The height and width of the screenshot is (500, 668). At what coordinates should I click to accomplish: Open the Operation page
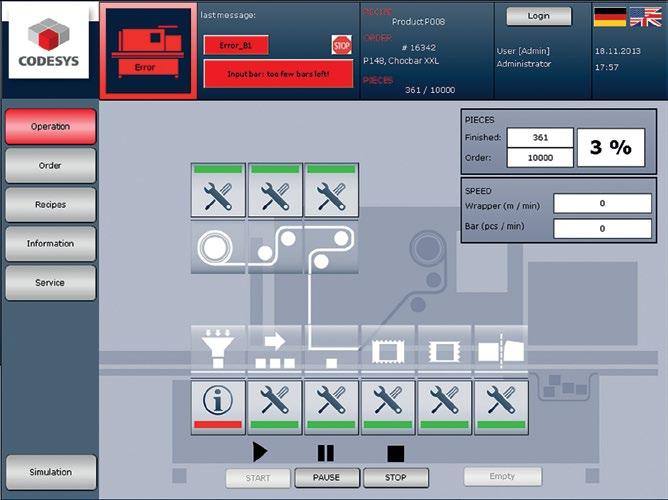click(x=50, y=126)
